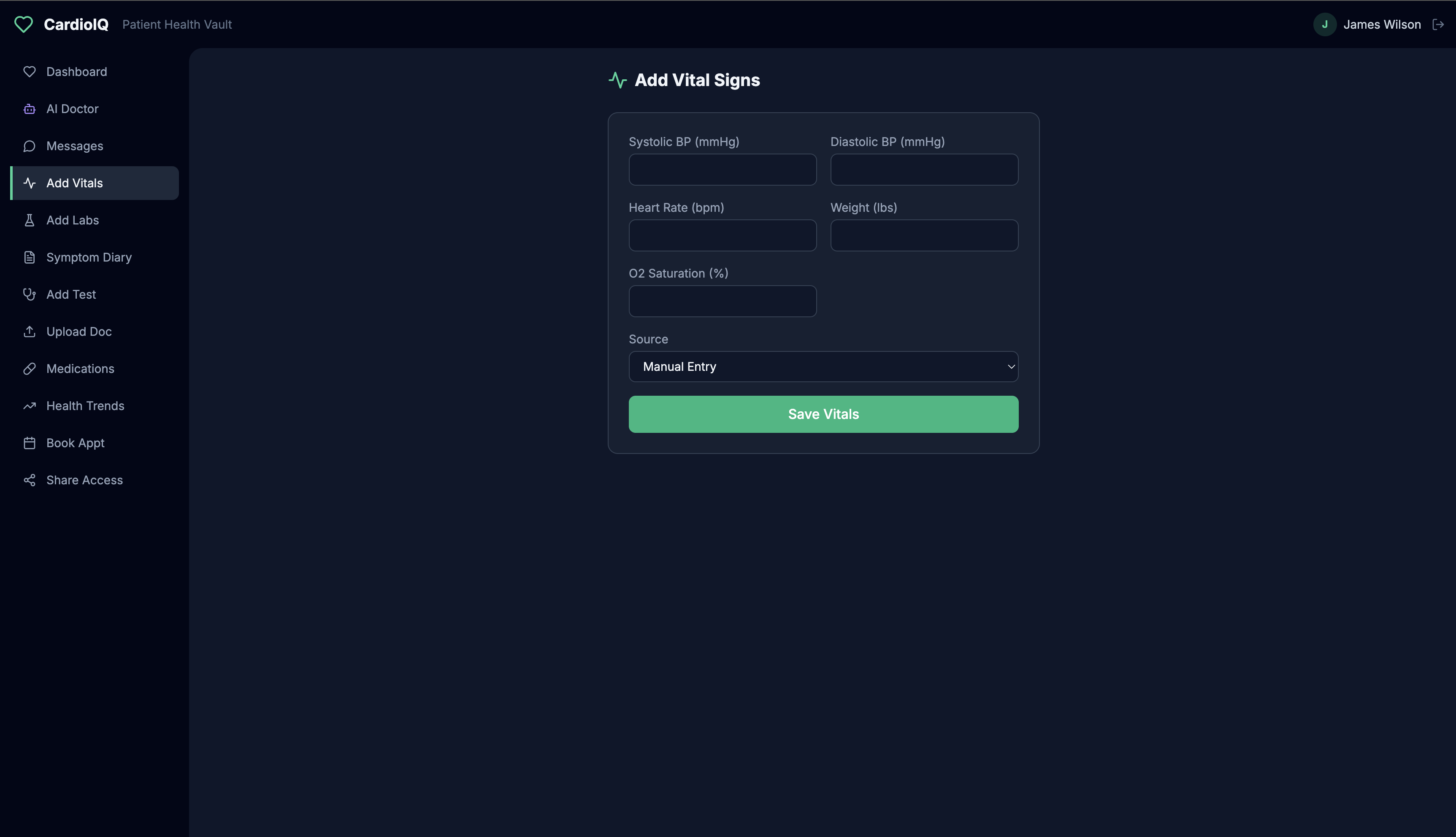Click into the Heart Rate field
The image size is (1456, 837).
722,235
